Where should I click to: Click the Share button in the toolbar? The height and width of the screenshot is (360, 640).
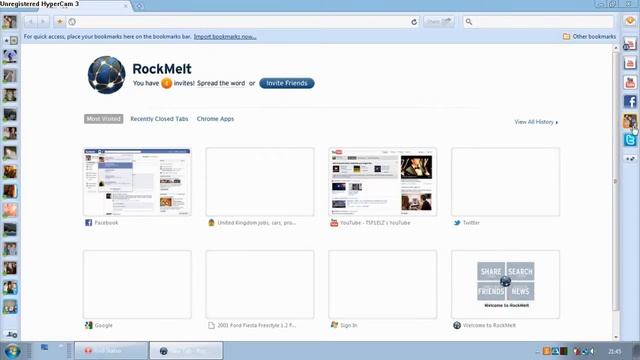[439, 22]
